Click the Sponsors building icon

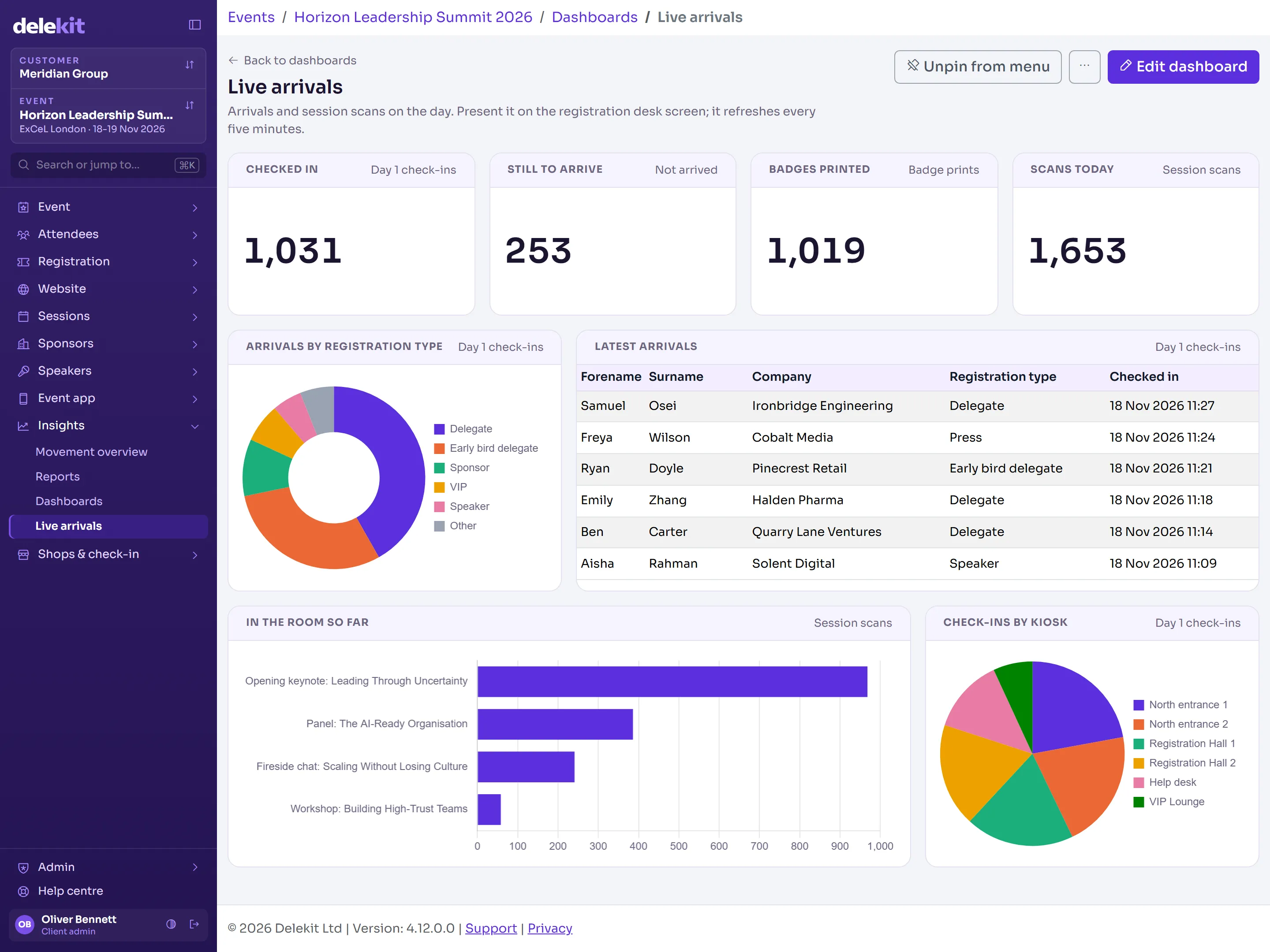23,344
